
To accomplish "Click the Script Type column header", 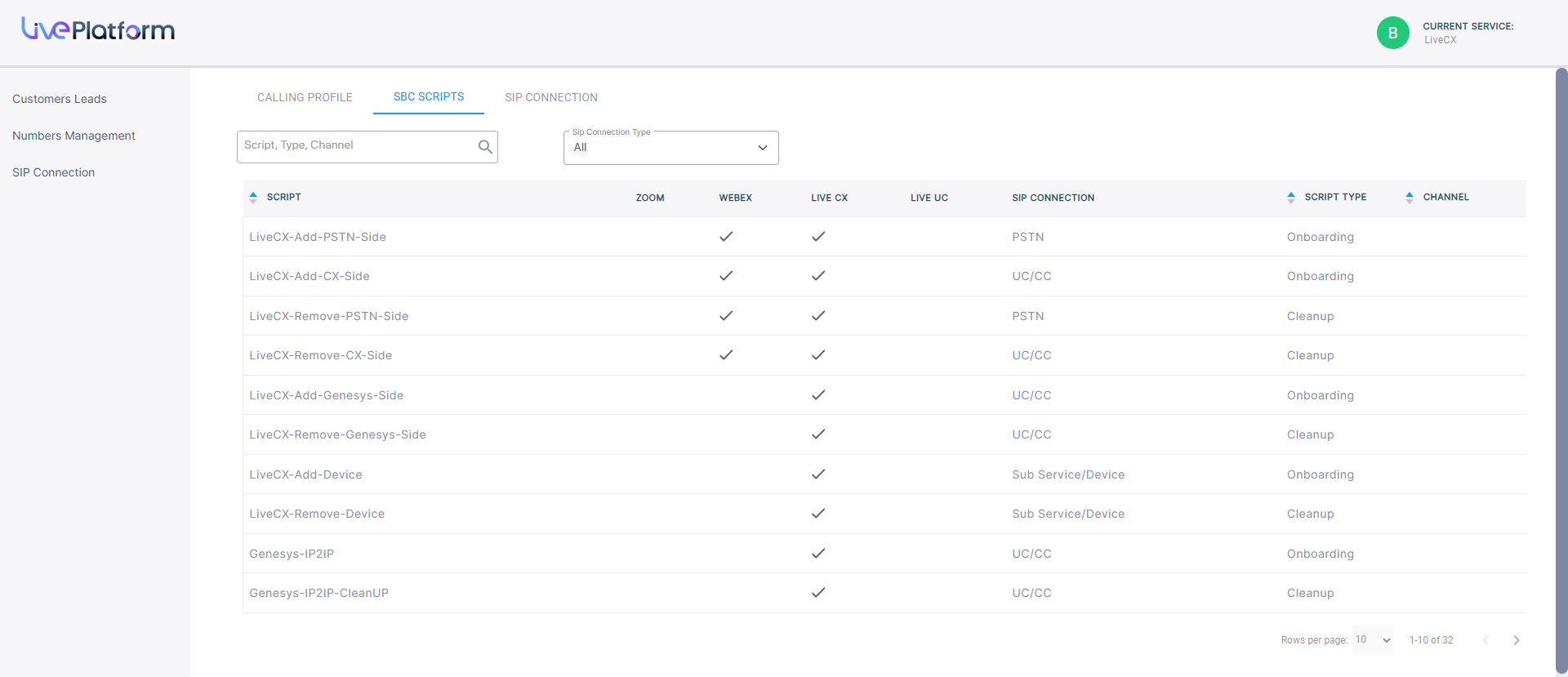I will click(x=1335, y=197).
